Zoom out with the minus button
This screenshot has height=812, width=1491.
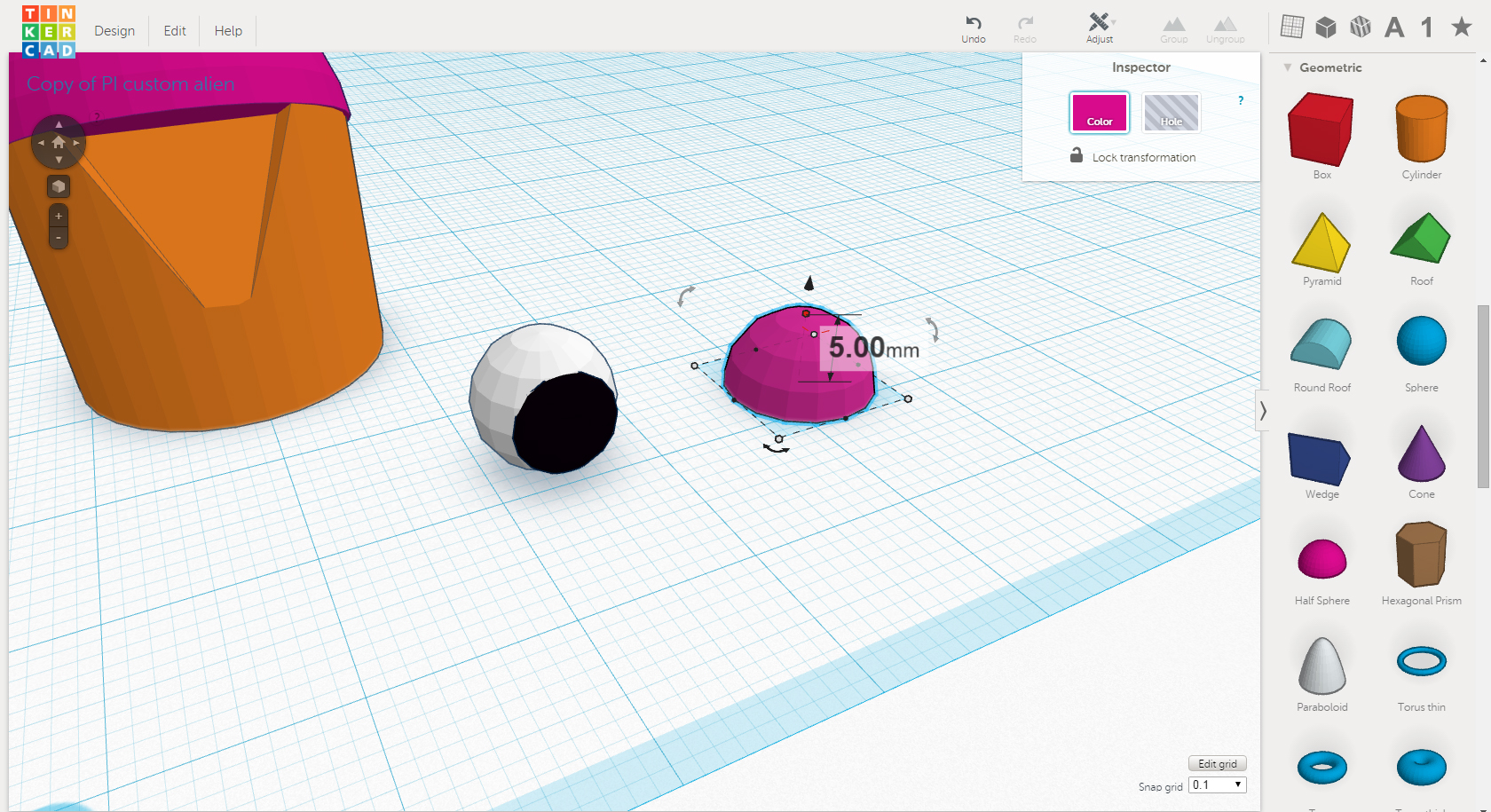tap(59, 238)
